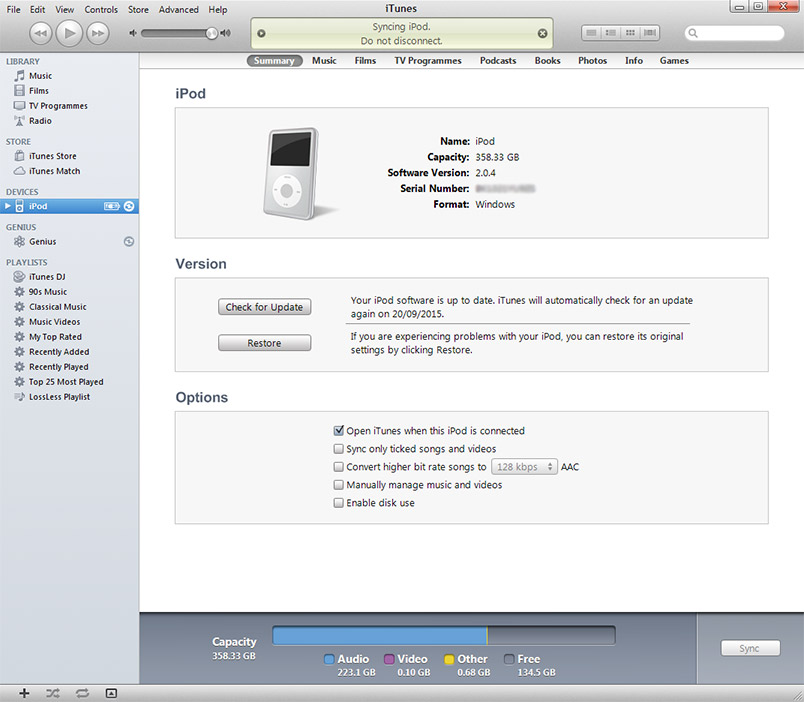
Task: Tick Manually manage music and videos
Action: (x=338, y=485)
